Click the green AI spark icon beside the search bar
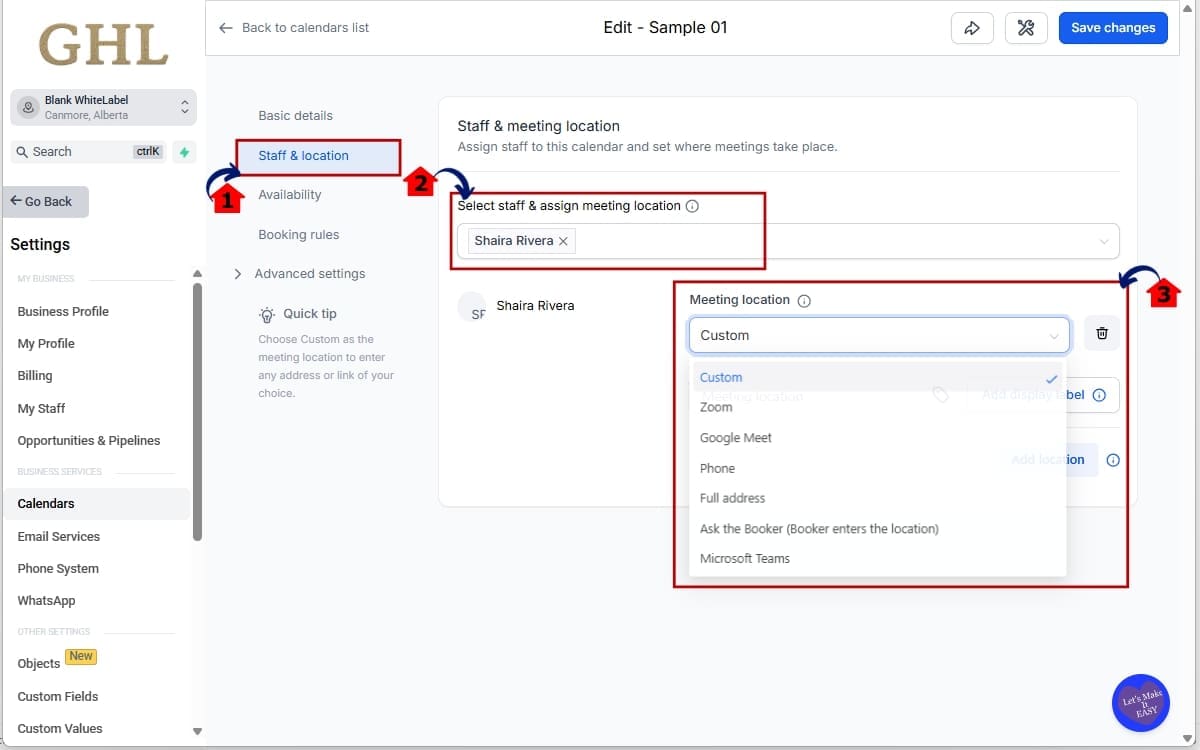1200x750 pixels. 184,151
